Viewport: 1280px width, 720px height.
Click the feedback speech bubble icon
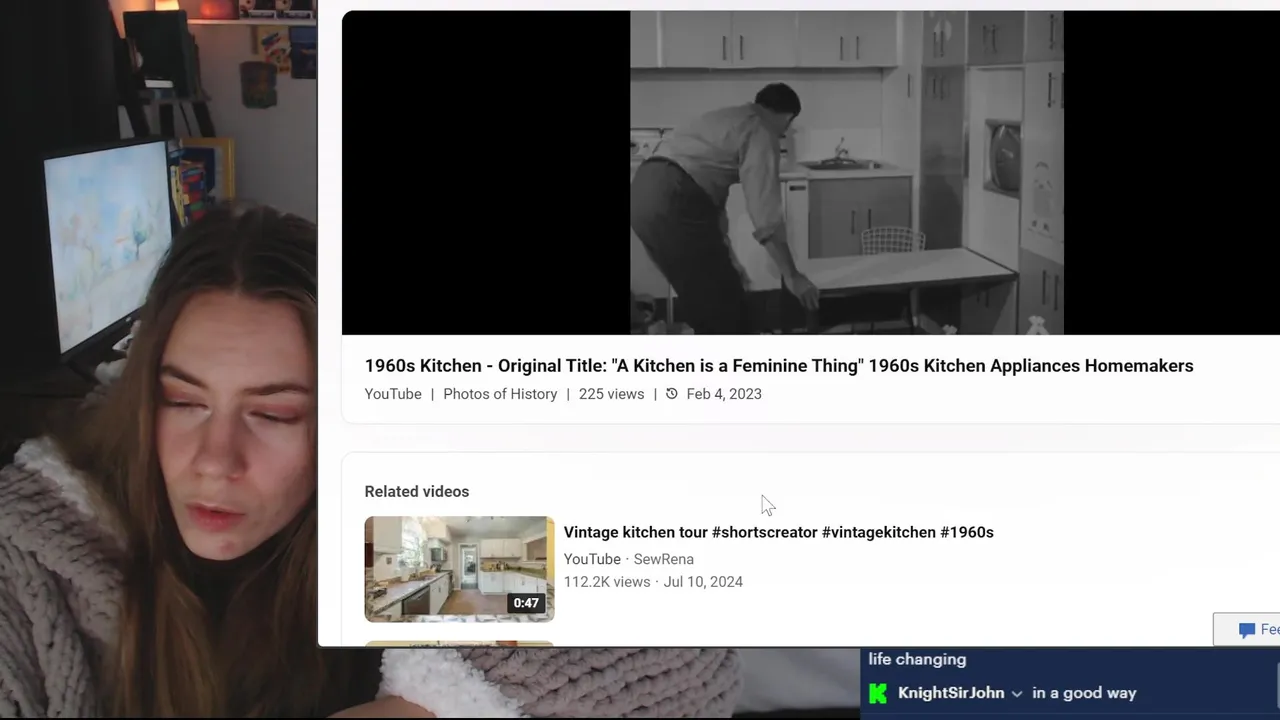(x=1246, y=630)
